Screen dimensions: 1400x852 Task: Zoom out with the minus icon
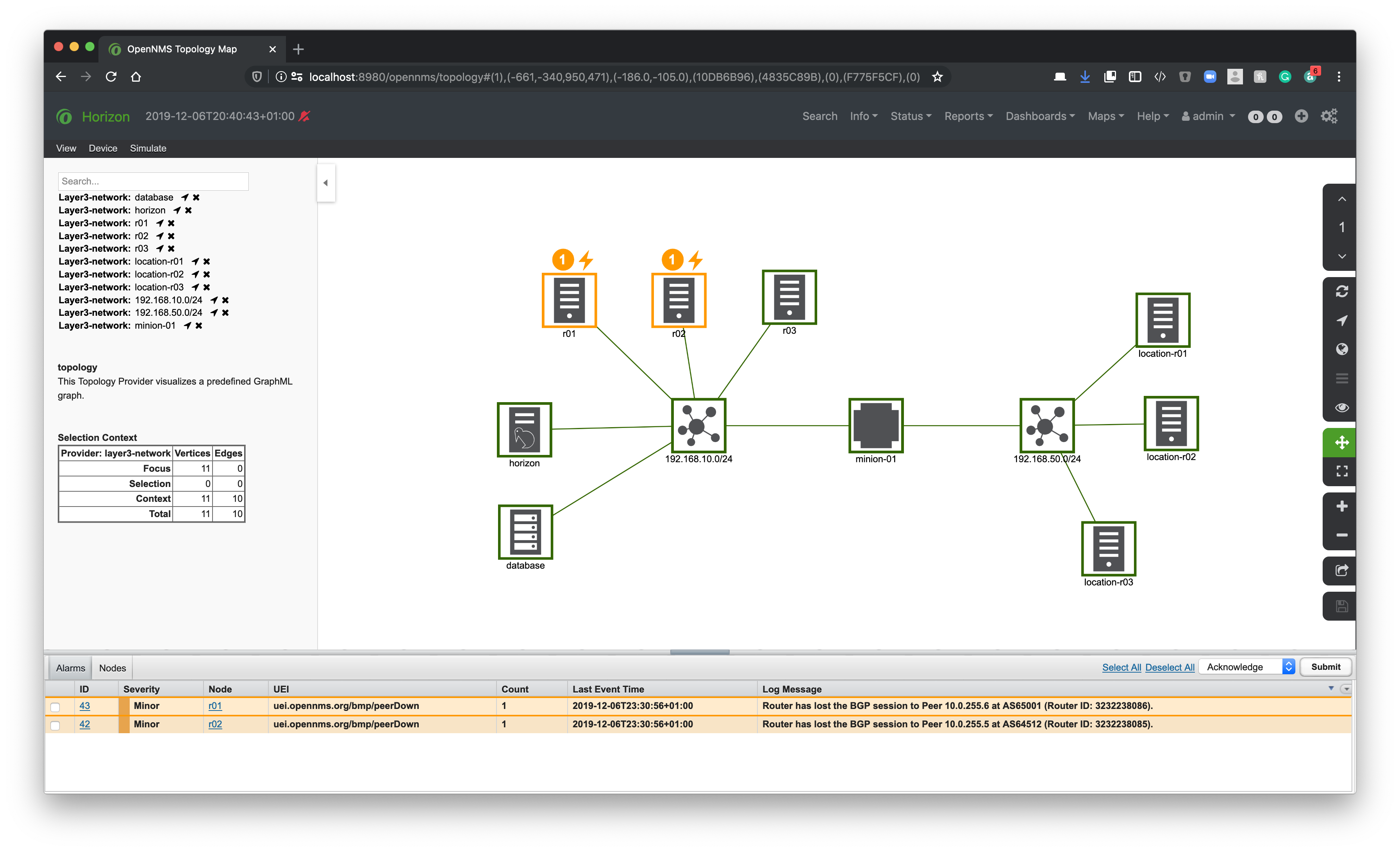pyautogui.click(x=1341, y=535)
